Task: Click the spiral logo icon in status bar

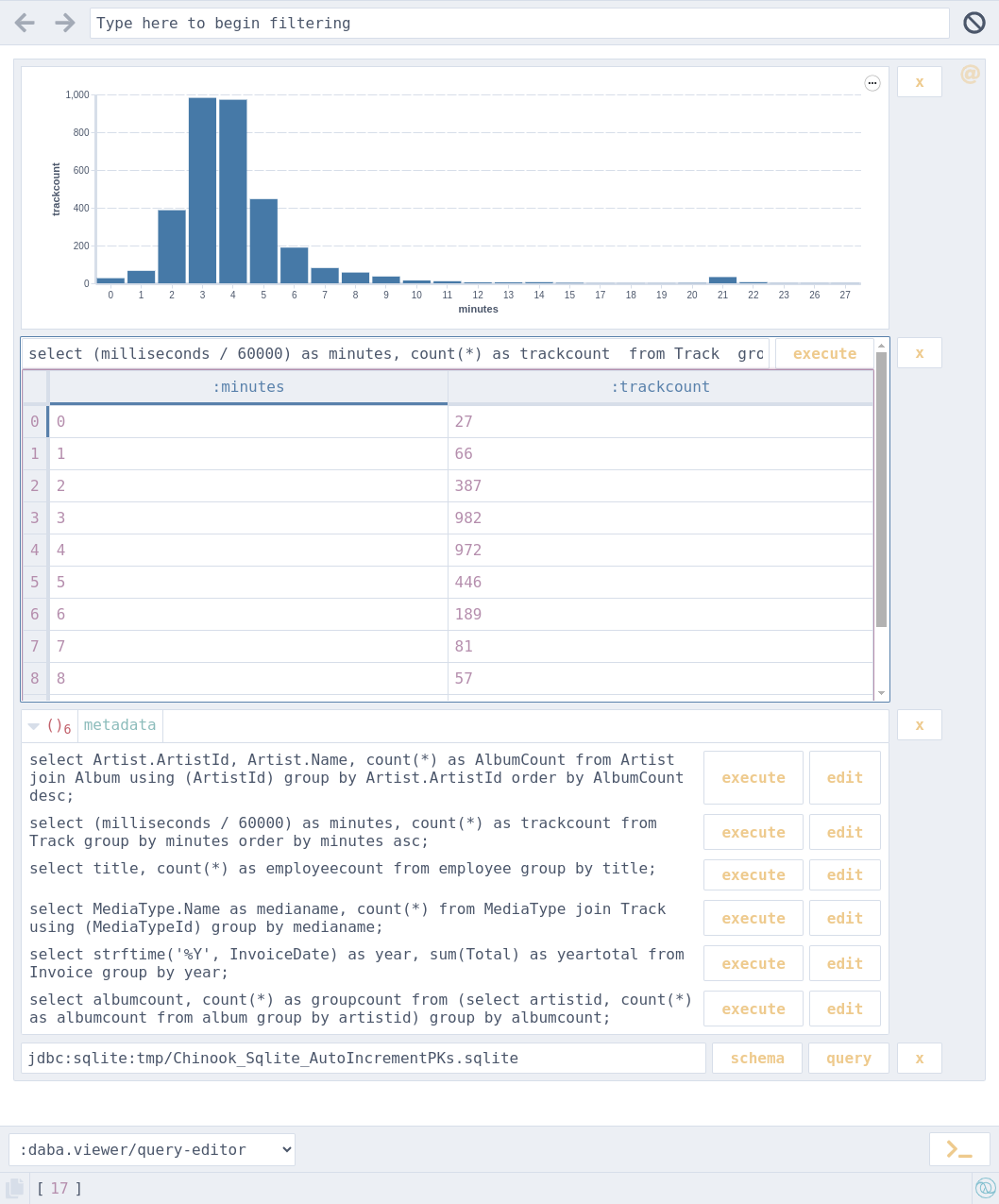Action: (985, 1188)
